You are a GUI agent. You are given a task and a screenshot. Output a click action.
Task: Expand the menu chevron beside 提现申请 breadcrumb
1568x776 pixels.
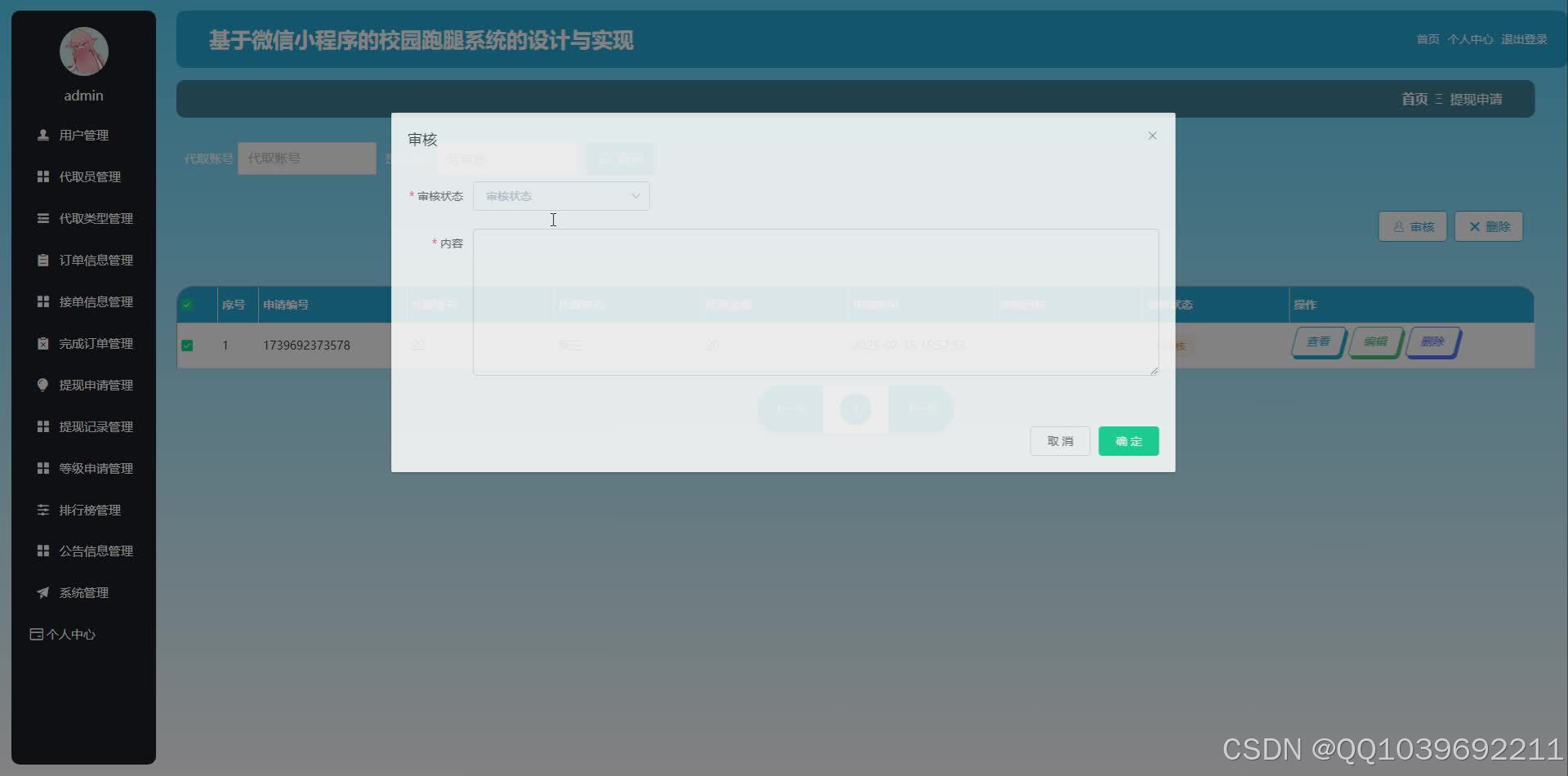[1438, 99]
